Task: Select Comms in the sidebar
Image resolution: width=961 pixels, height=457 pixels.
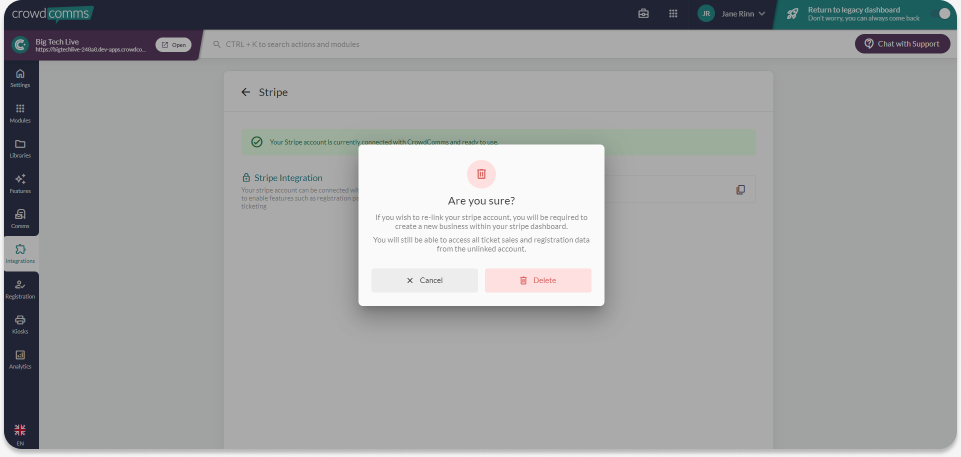Action: click(x=20, y=218)
